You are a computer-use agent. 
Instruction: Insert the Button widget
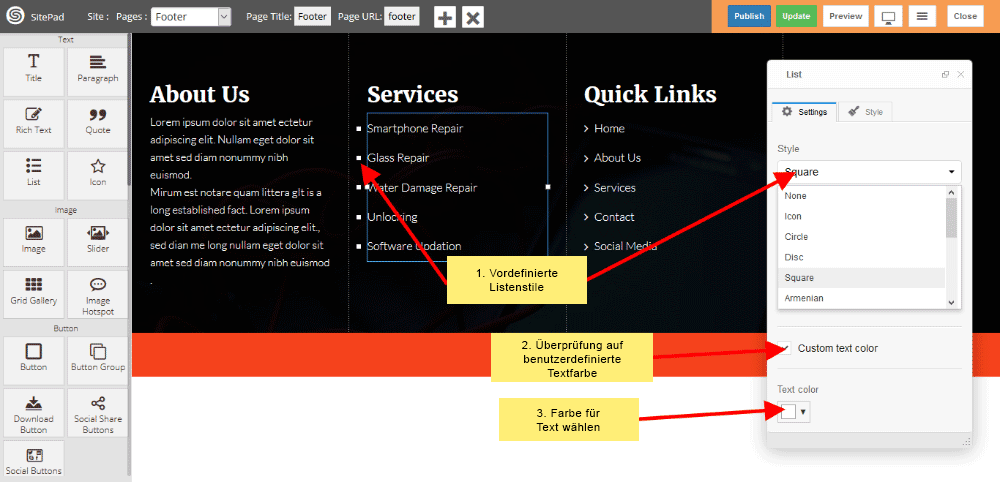[34, 360]
